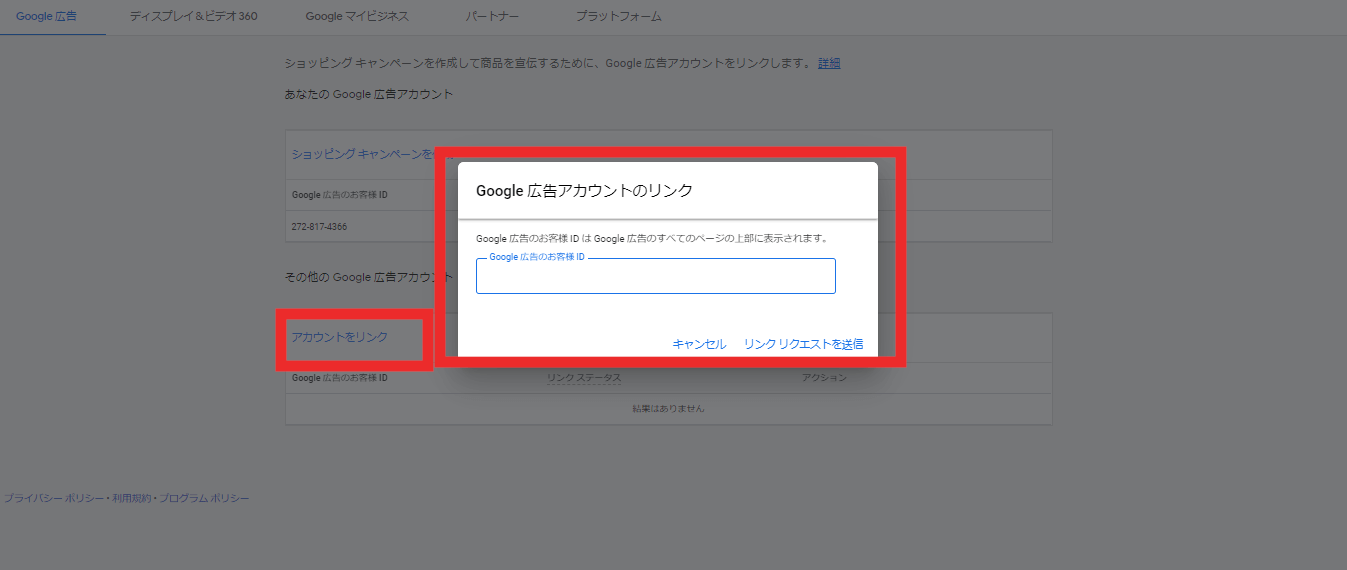Image resolution: width=1347 pixels, height=570 pixels.
Task: Click the アクション column header
Action: pyautogui.click(x=824, y=378)
